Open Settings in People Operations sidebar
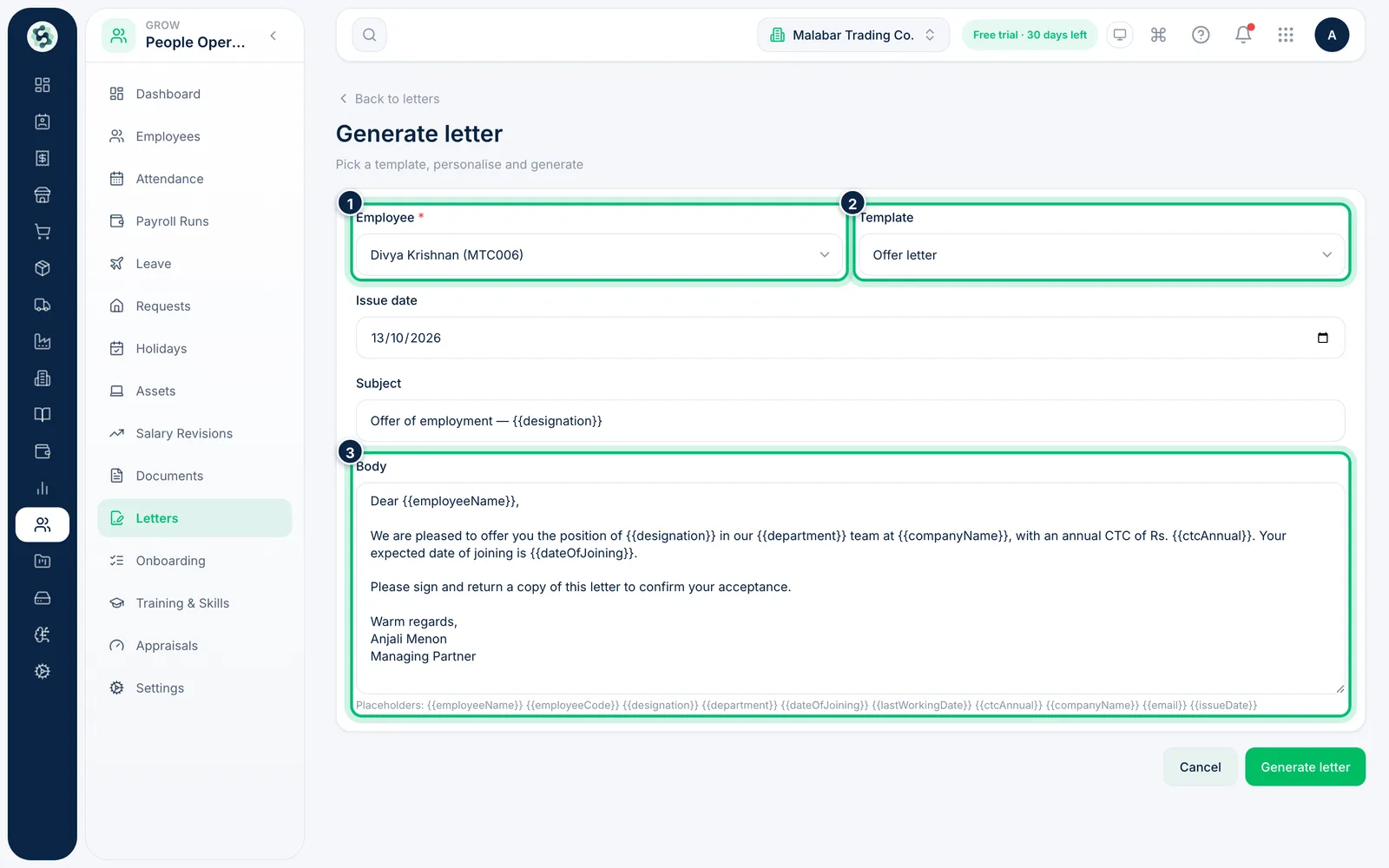Viewport: 1389px width, 868px height. coord(194,688)
